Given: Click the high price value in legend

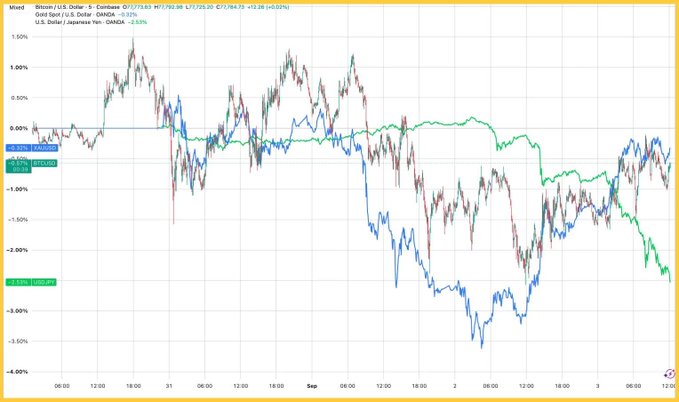Looking at the screenshot, I should point(169,7).
